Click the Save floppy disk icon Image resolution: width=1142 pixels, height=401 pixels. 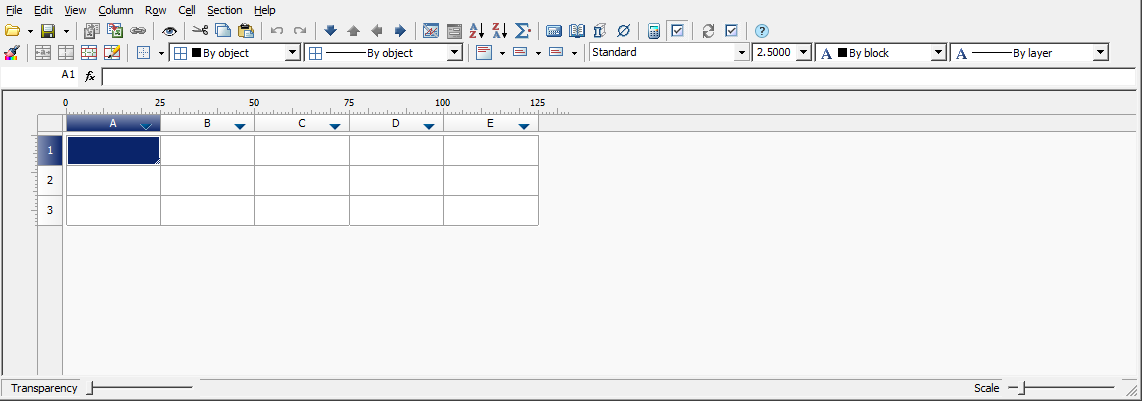pyautogui.click(x=47, y=31)
